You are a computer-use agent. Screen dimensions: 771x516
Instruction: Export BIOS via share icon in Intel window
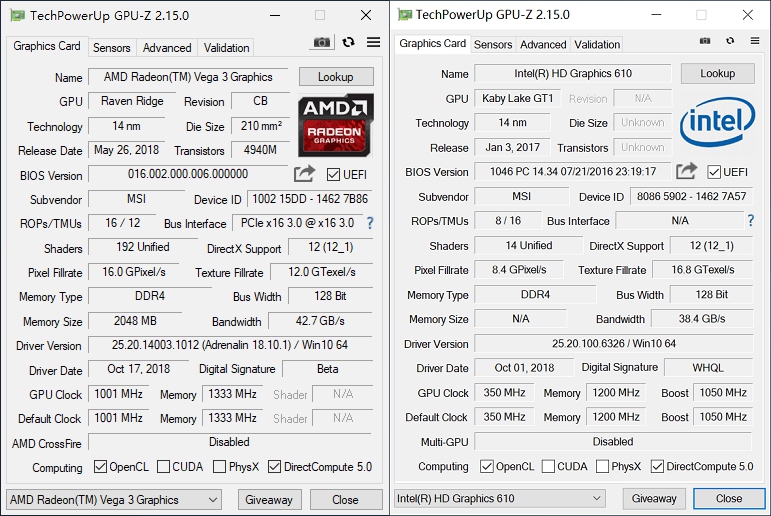tap(686, 171)
